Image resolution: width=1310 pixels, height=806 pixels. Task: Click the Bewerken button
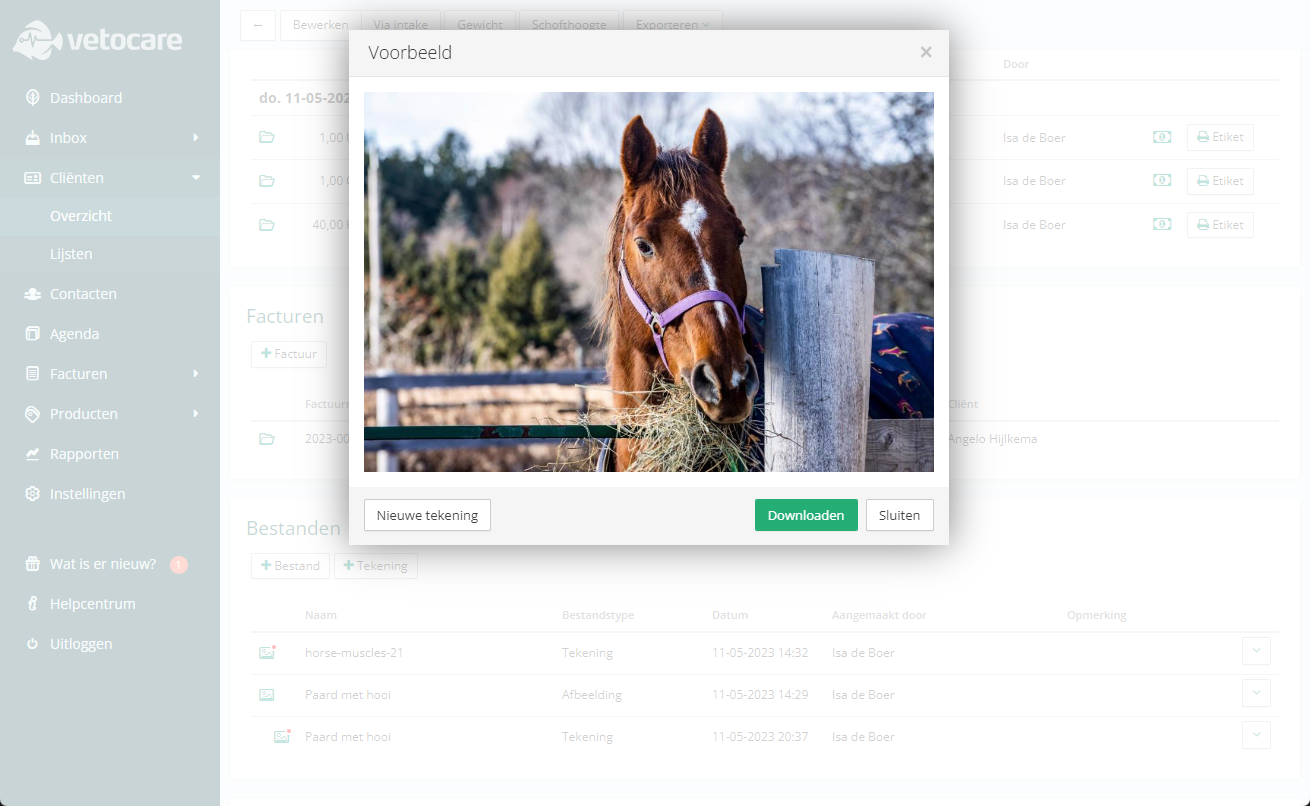click(320, 25)
